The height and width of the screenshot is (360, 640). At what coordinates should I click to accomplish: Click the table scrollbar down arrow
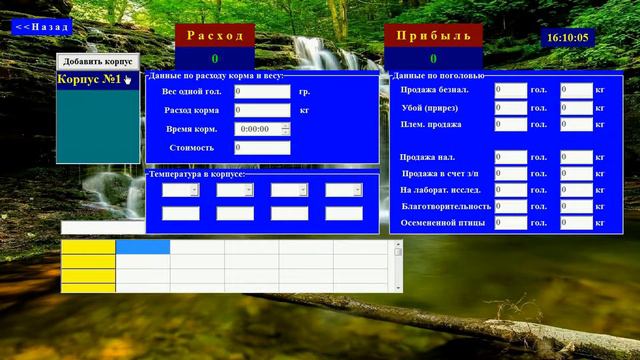[x=398, y=288]
